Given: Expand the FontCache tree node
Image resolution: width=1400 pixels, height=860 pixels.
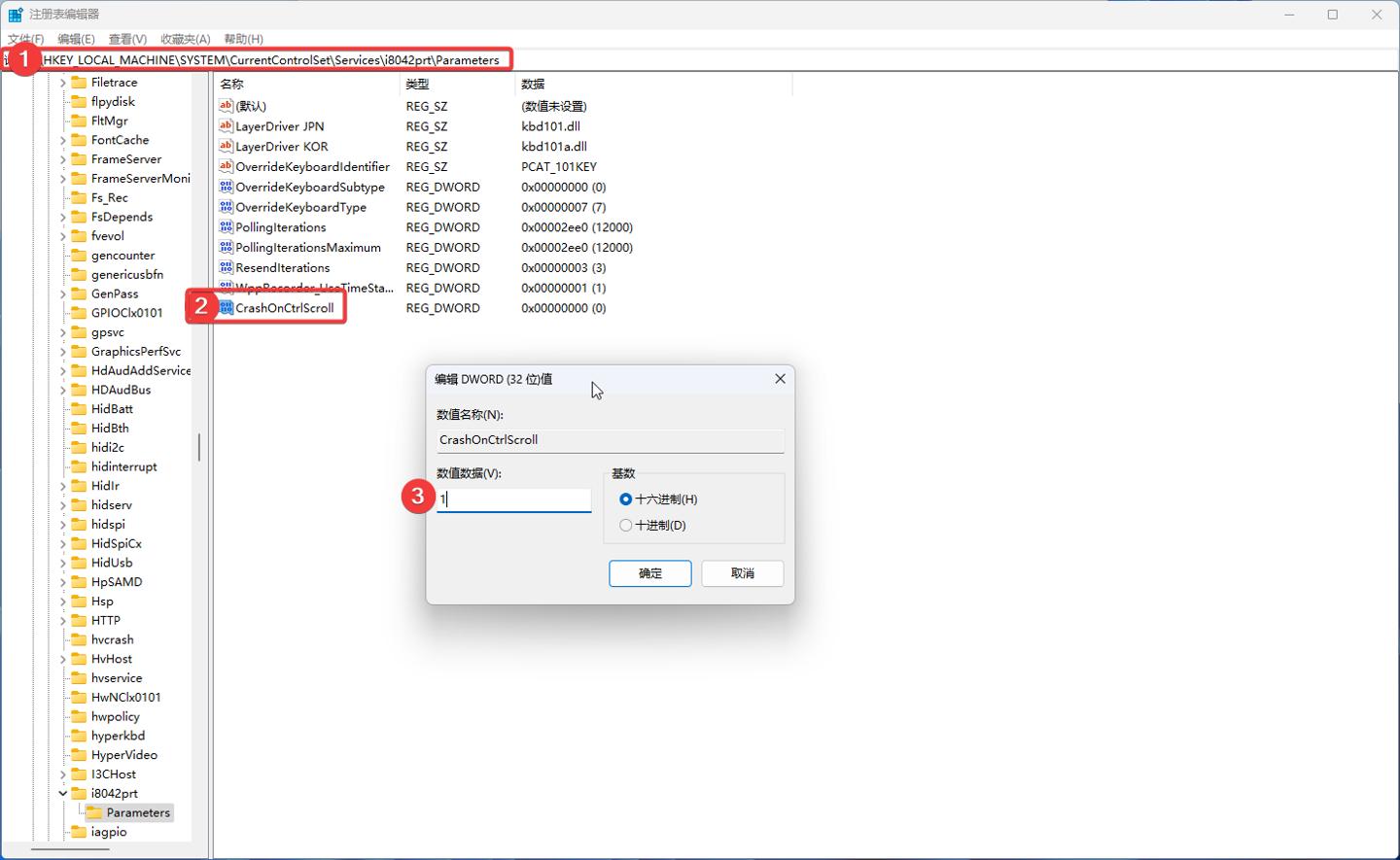Looking at the screenshot, I should (63, 140).
